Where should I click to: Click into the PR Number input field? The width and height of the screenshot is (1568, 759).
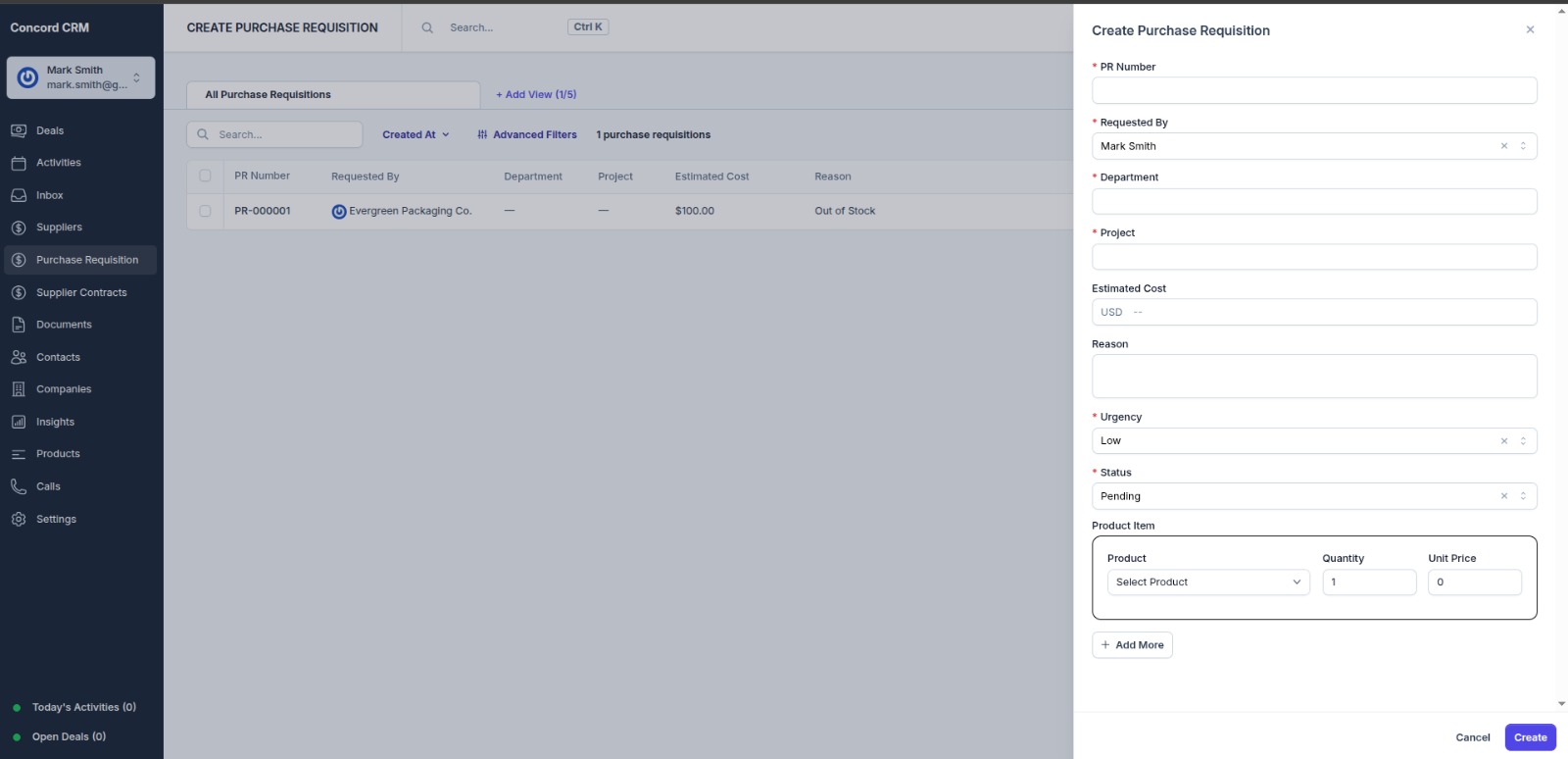[x=1313, y=90]
